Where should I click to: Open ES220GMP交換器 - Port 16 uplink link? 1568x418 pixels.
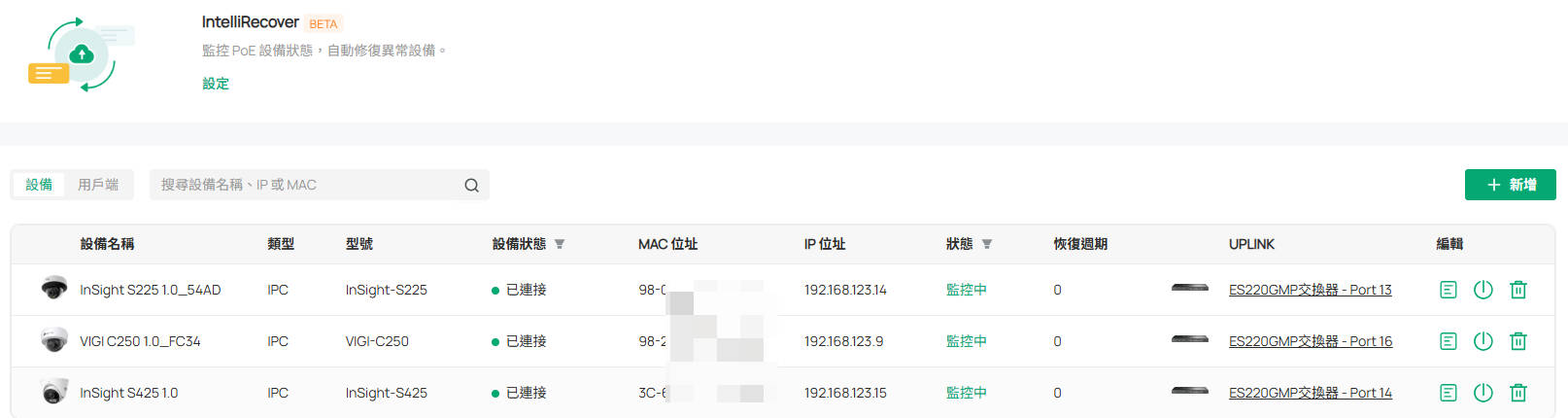[1310, 341]
